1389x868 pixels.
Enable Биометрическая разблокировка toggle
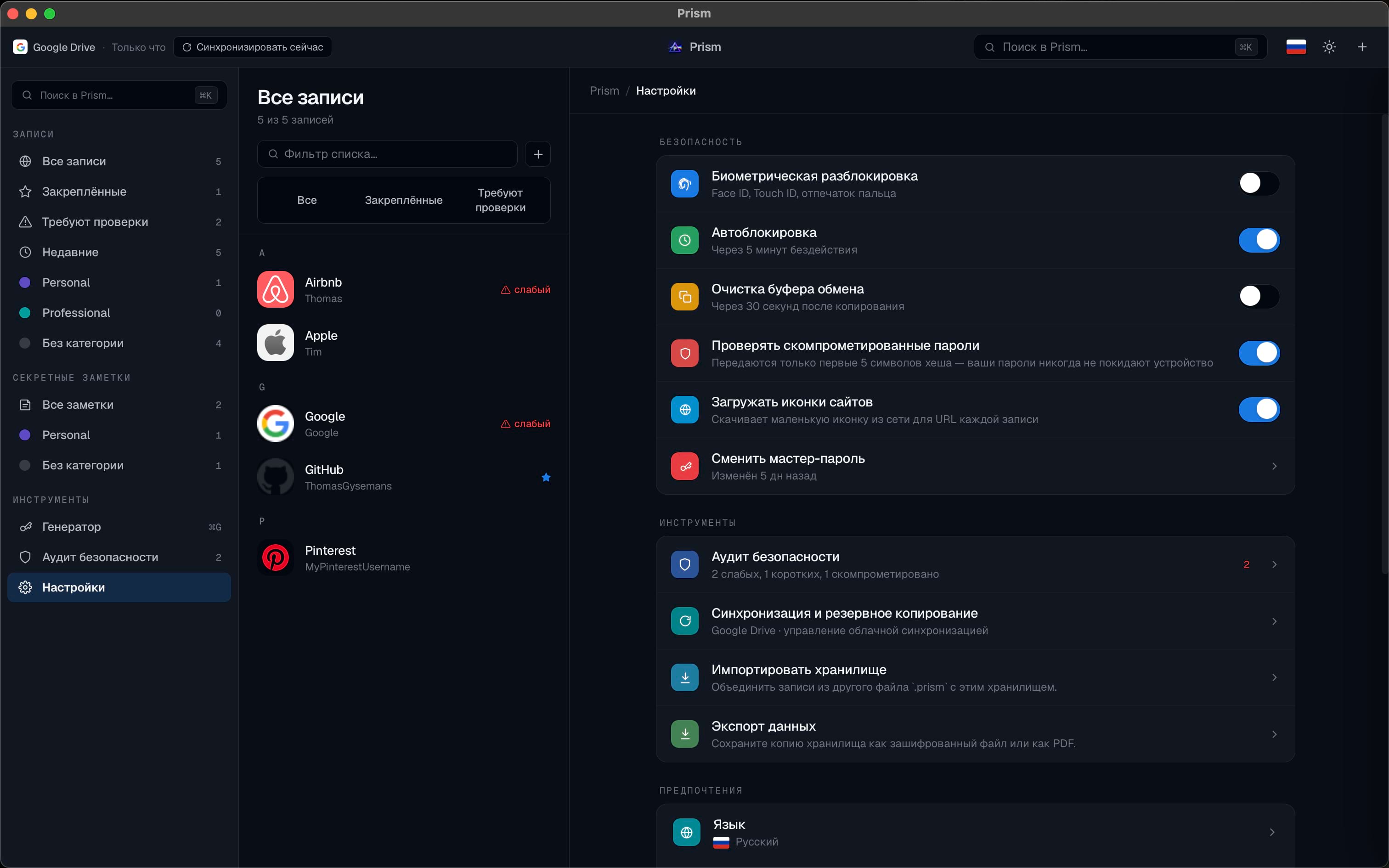pyautogui.click(x=1259, y=184)
